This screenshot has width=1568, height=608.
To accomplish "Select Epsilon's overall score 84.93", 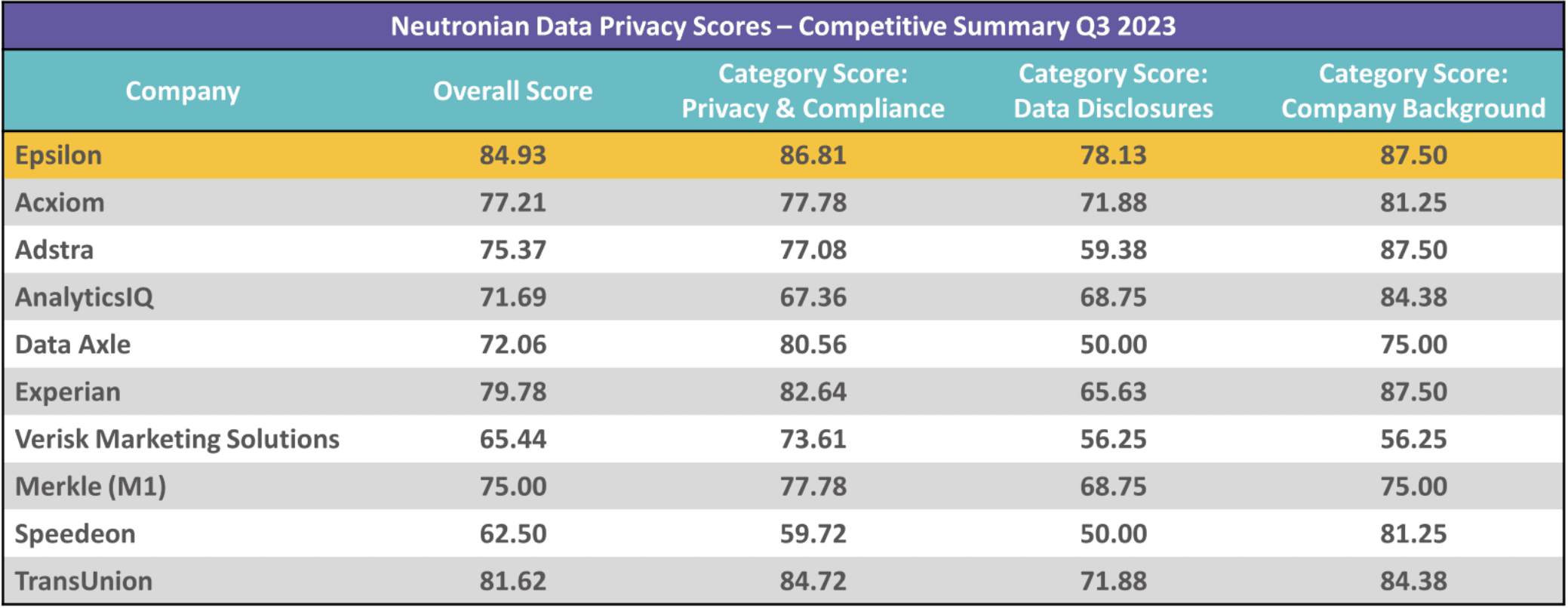I will [x=512, y=155].
